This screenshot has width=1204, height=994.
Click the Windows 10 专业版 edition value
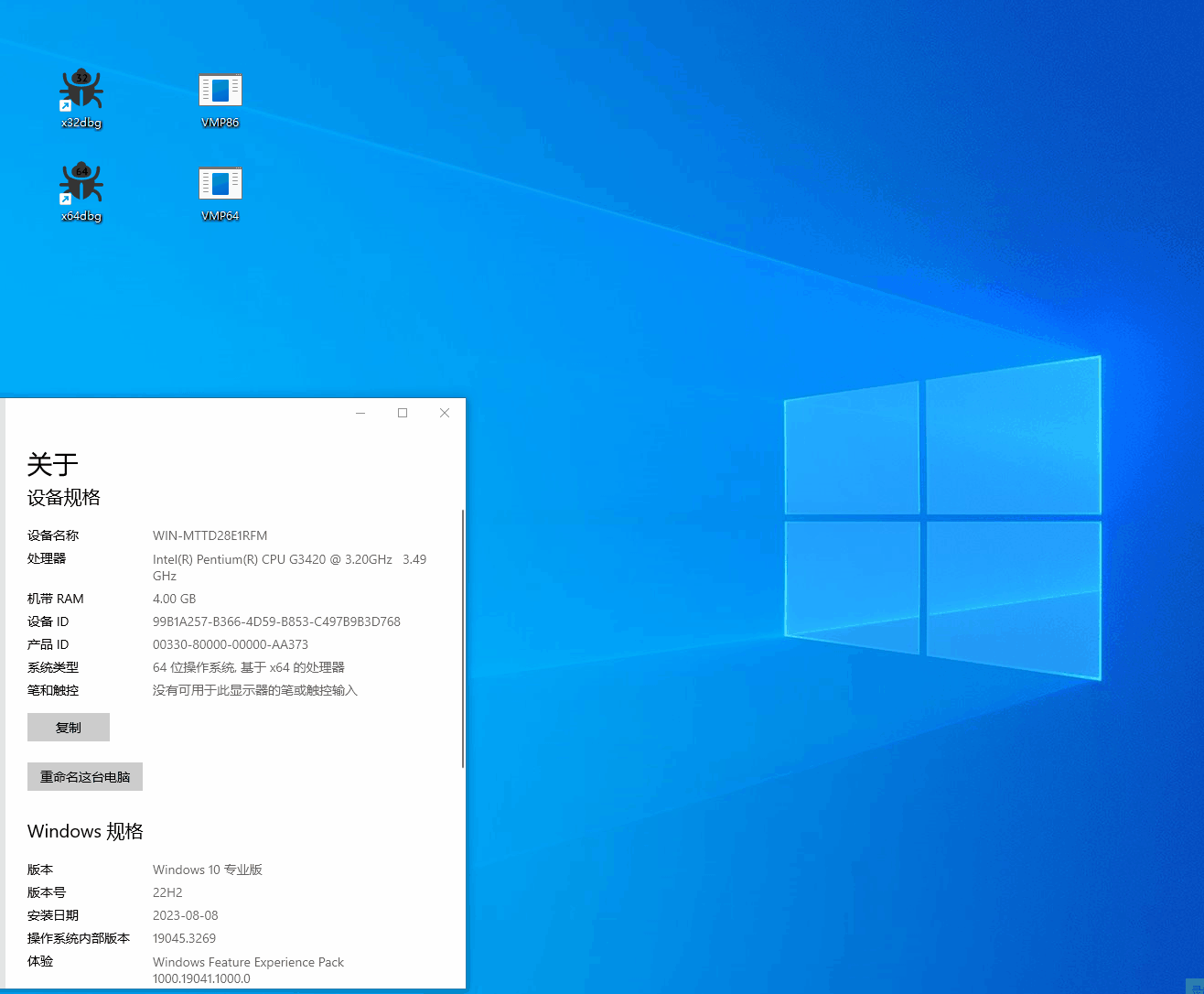pyautogui.click(x=208, y=870)
